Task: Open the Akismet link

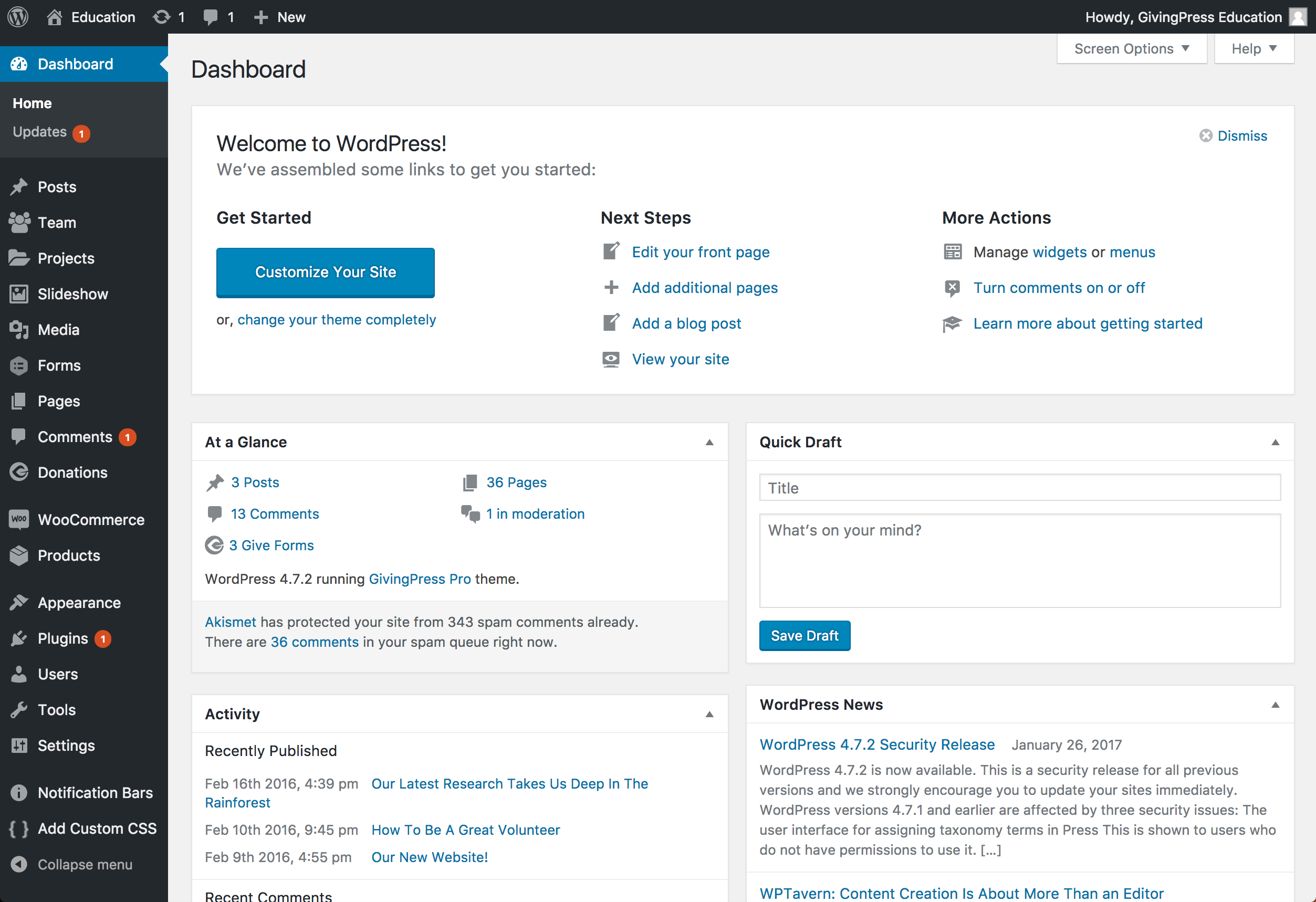Action: pyautogui.click(x=231, y=622)
